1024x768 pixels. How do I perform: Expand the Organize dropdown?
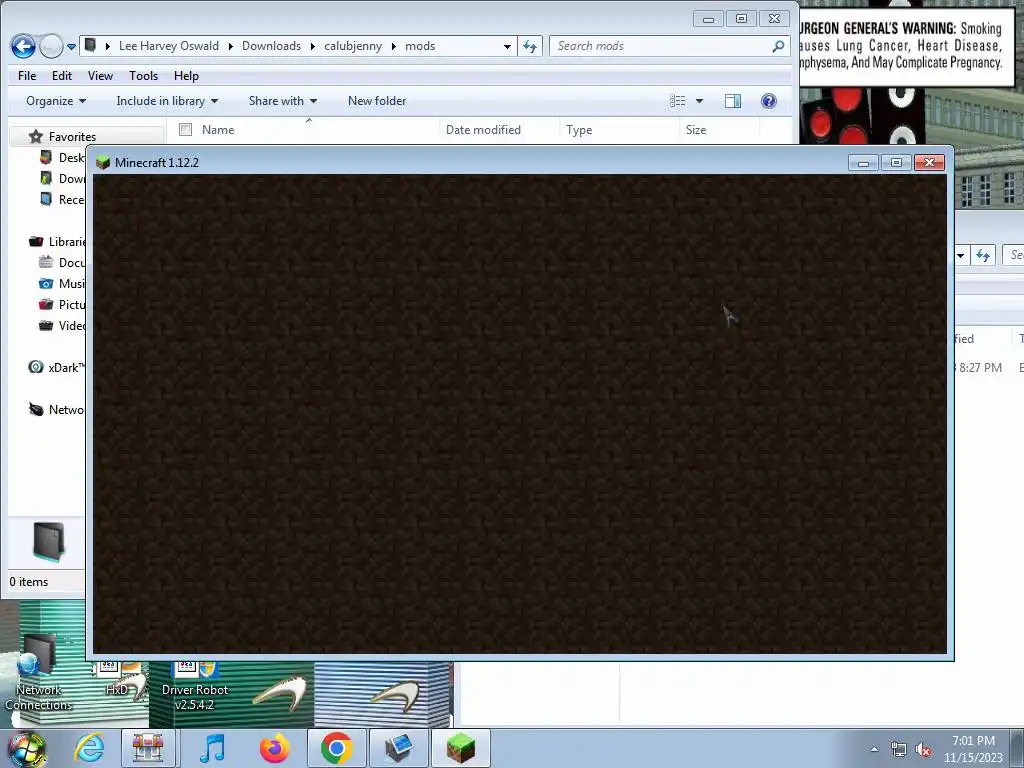[x=56, y=101]
